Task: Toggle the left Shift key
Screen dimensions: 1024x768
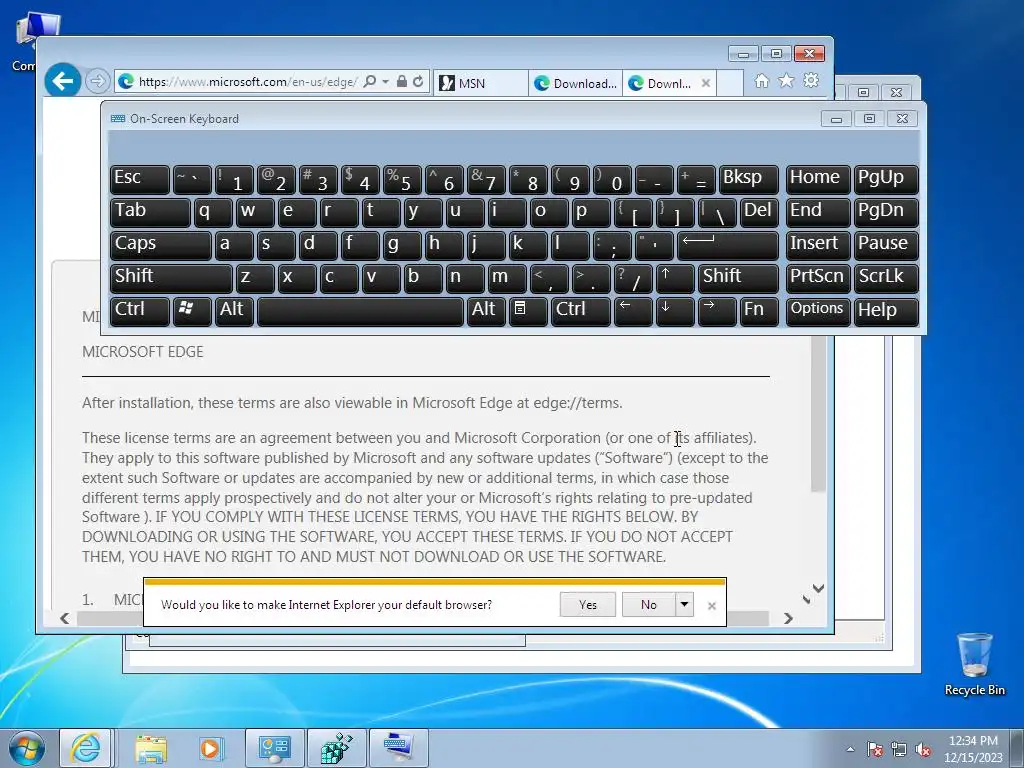Action: pyautogui.click(x=171, y=278)
